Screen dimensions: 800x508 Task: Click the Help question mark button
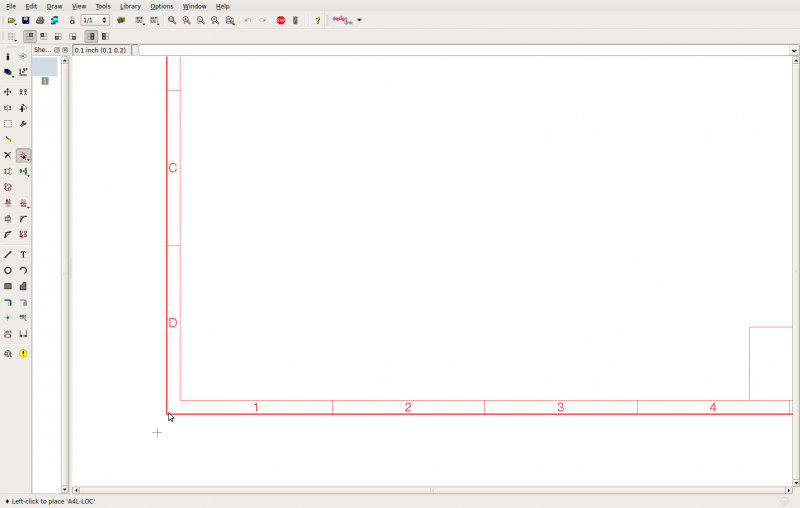click(318, 20)
